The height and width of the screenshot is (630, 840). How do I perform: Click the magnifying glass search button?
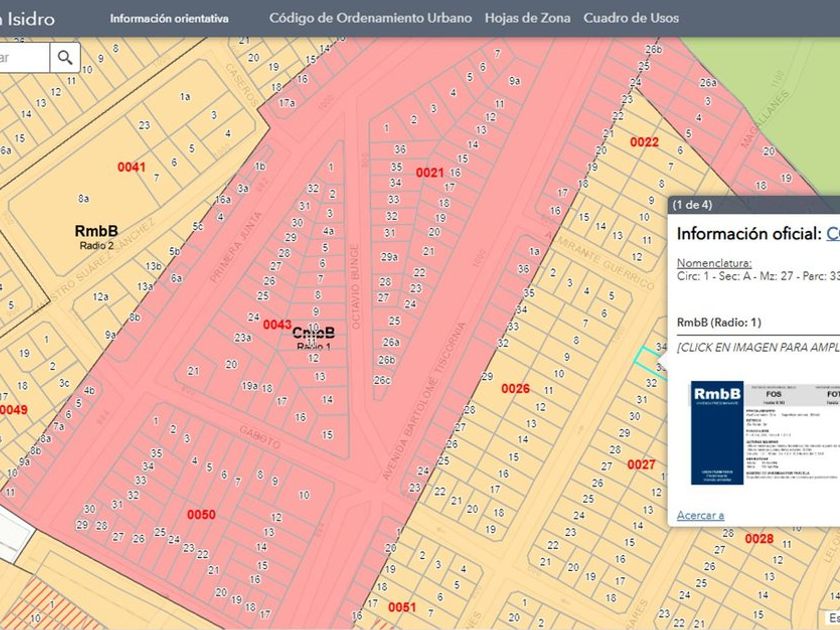point(66,58)
